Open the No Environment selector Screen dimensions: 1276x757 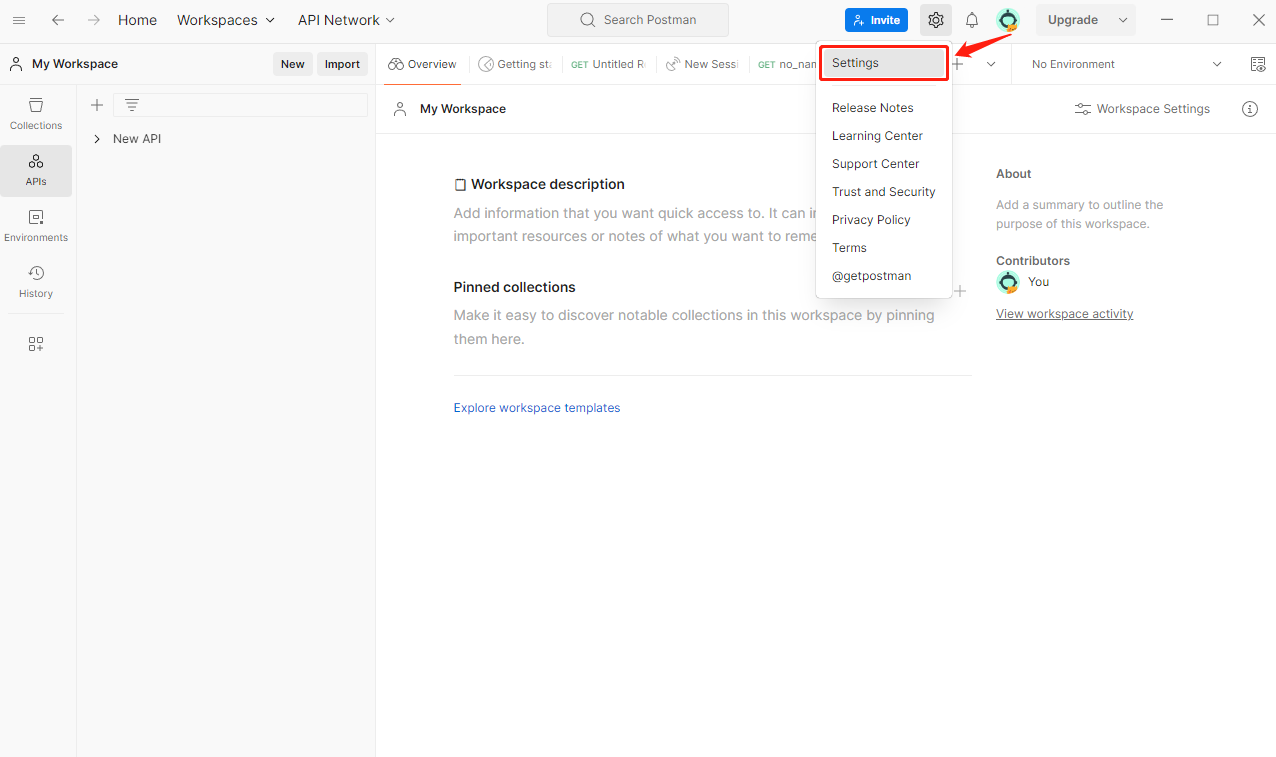[x=1125, y=64]
